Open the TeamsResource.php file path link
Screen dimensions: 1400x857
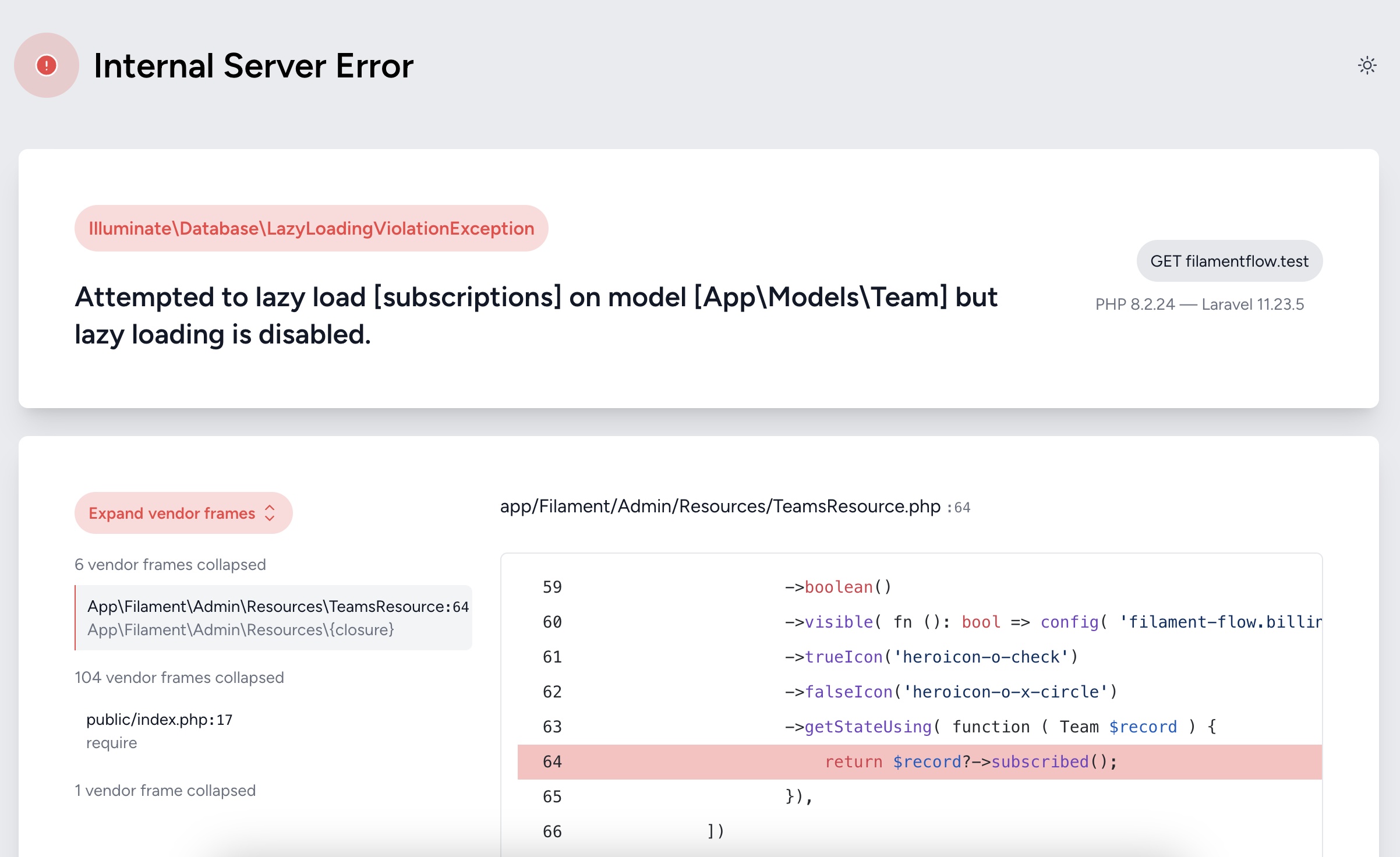[720, 507]
